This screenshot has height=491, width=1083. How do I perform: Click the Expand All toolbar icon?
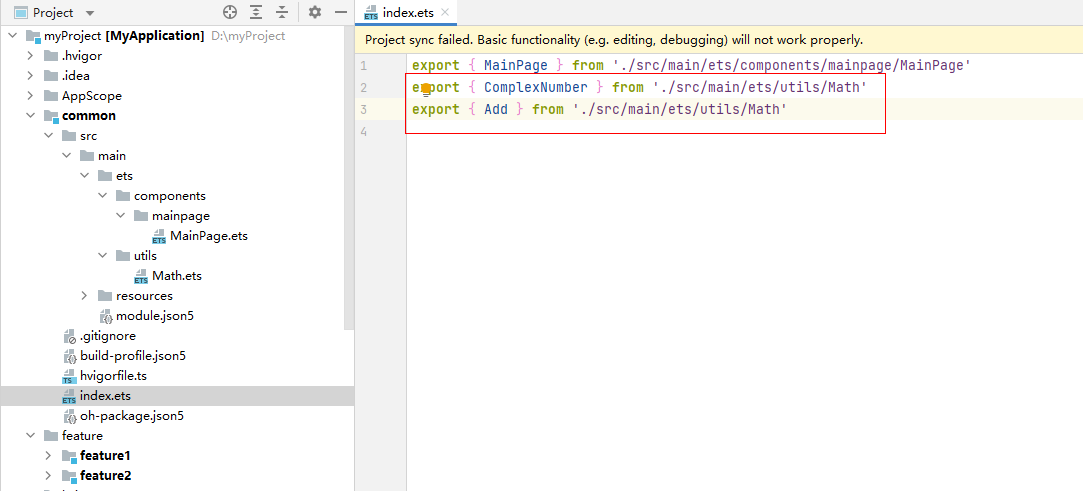256,12
